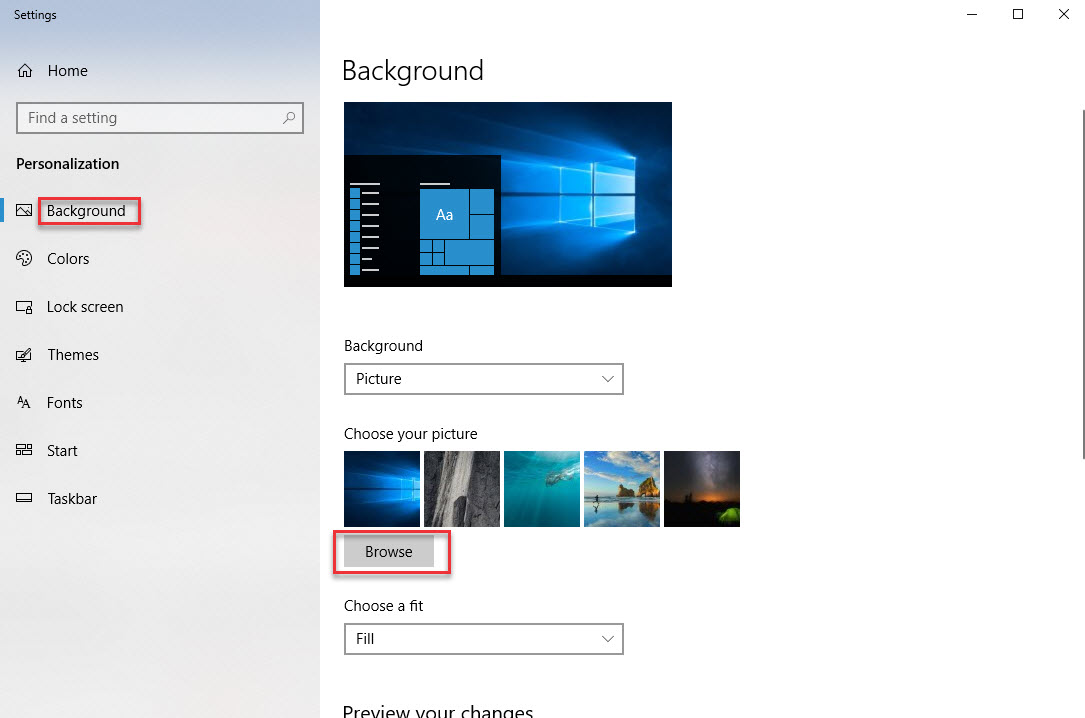
Task: Choose the gray rock cliff wallpaper
Action: tap(462, 489)
